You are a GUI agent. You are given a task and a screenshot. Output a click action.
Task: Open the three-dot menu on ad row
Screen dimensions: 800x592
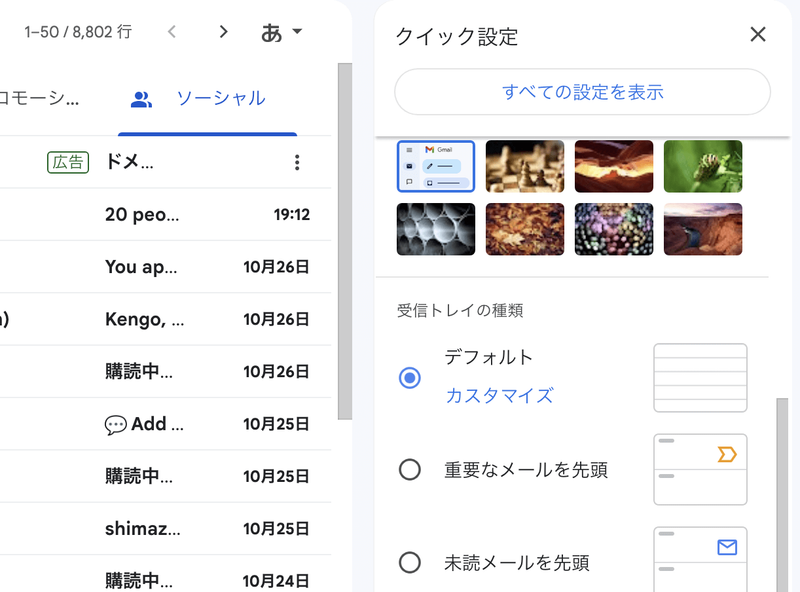[297, 162]
